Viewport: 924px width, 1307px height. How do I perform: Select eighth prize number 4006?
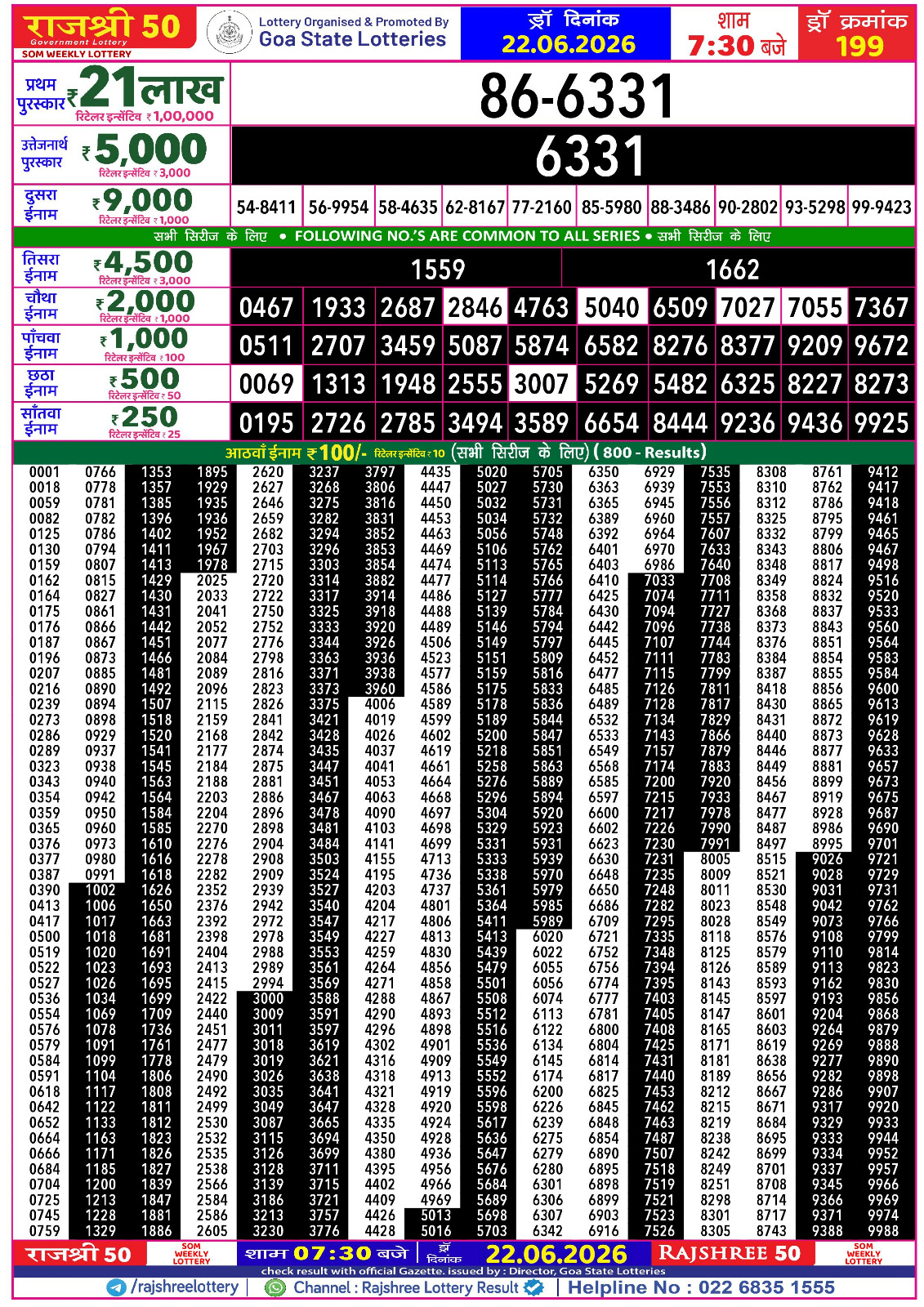point(380,704)
